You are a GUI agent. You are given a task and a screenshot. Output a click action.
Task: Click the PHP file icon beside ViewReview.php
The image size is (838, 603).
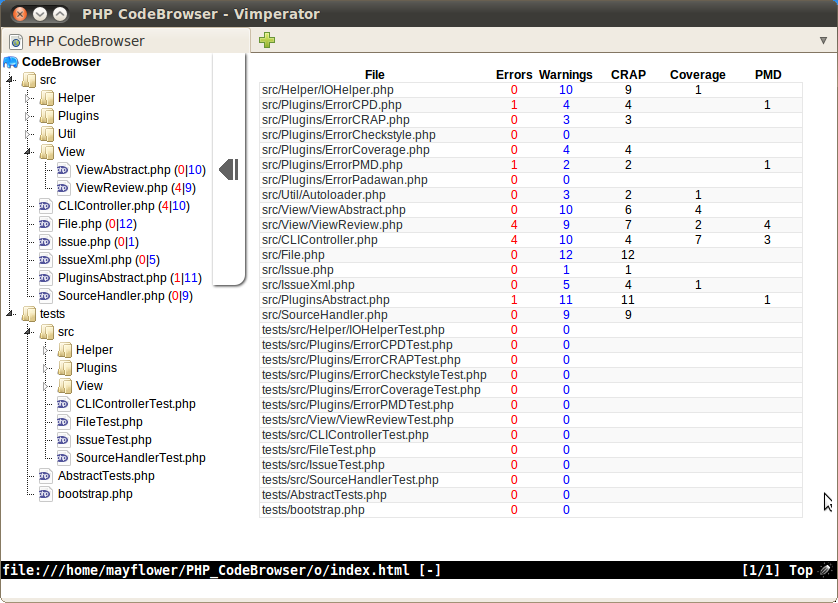click(63, 188)
